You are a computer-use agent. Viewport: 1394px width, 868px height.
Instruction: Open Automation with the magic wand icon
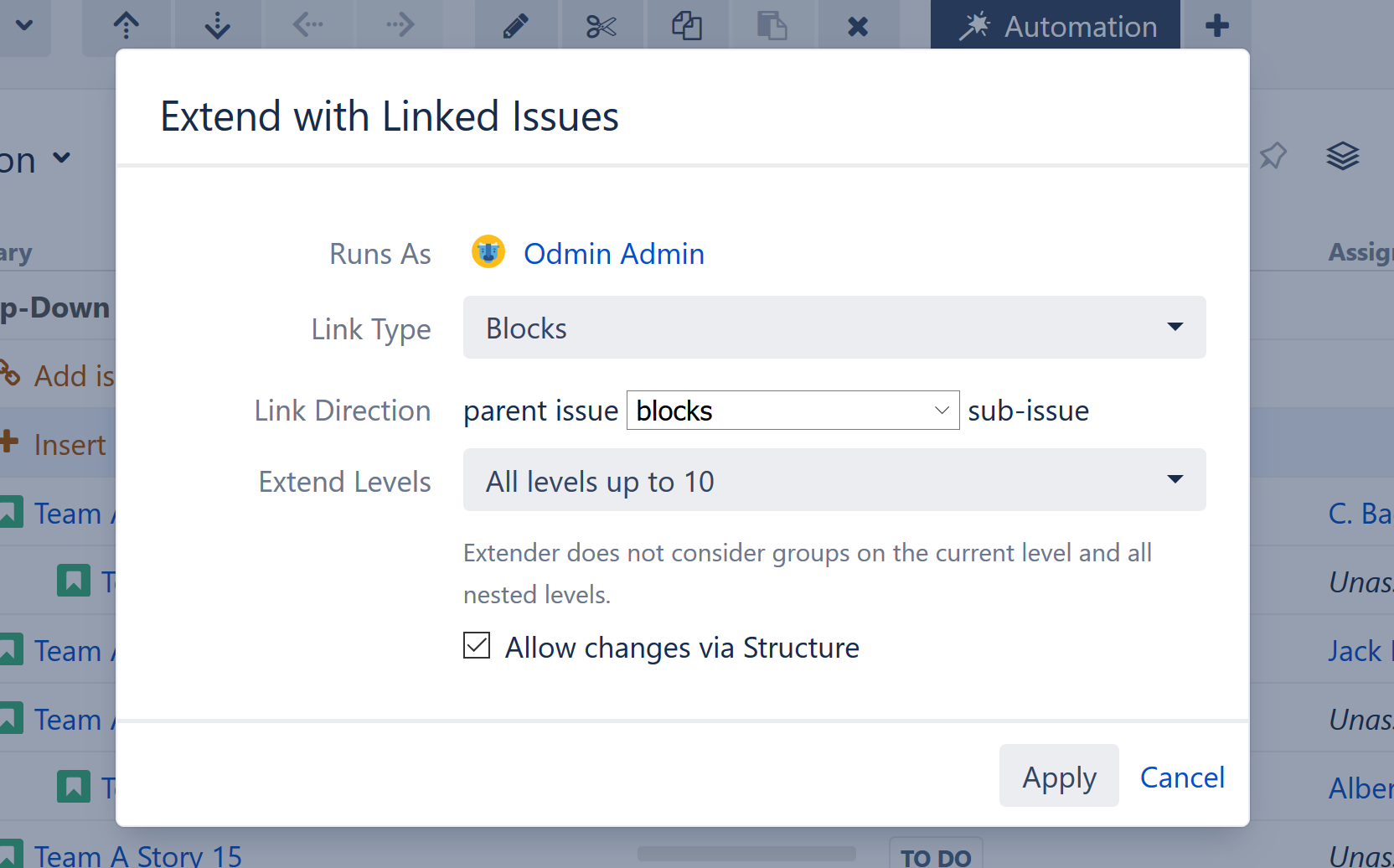point(1055,26)
